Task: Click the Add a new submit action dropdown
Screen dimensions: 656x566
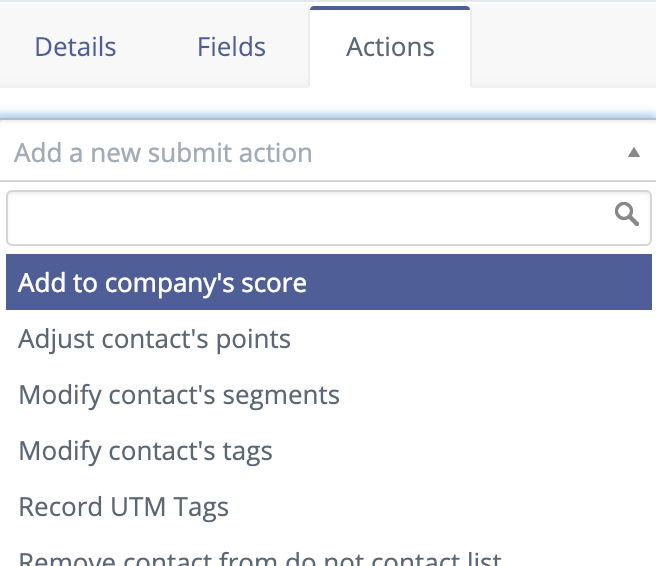Action: [x=328, y=152]
